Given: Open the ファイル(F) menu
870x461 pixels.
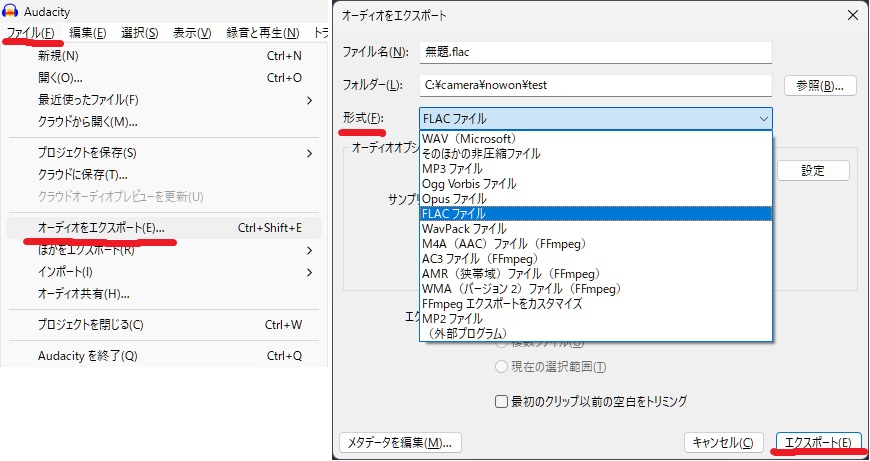Looking at the screenshot, I should click(x=29, y=33).
